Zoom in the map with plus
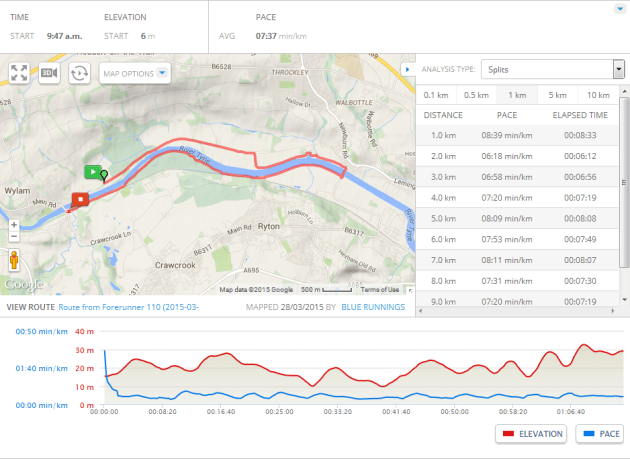 coord(14,225)
